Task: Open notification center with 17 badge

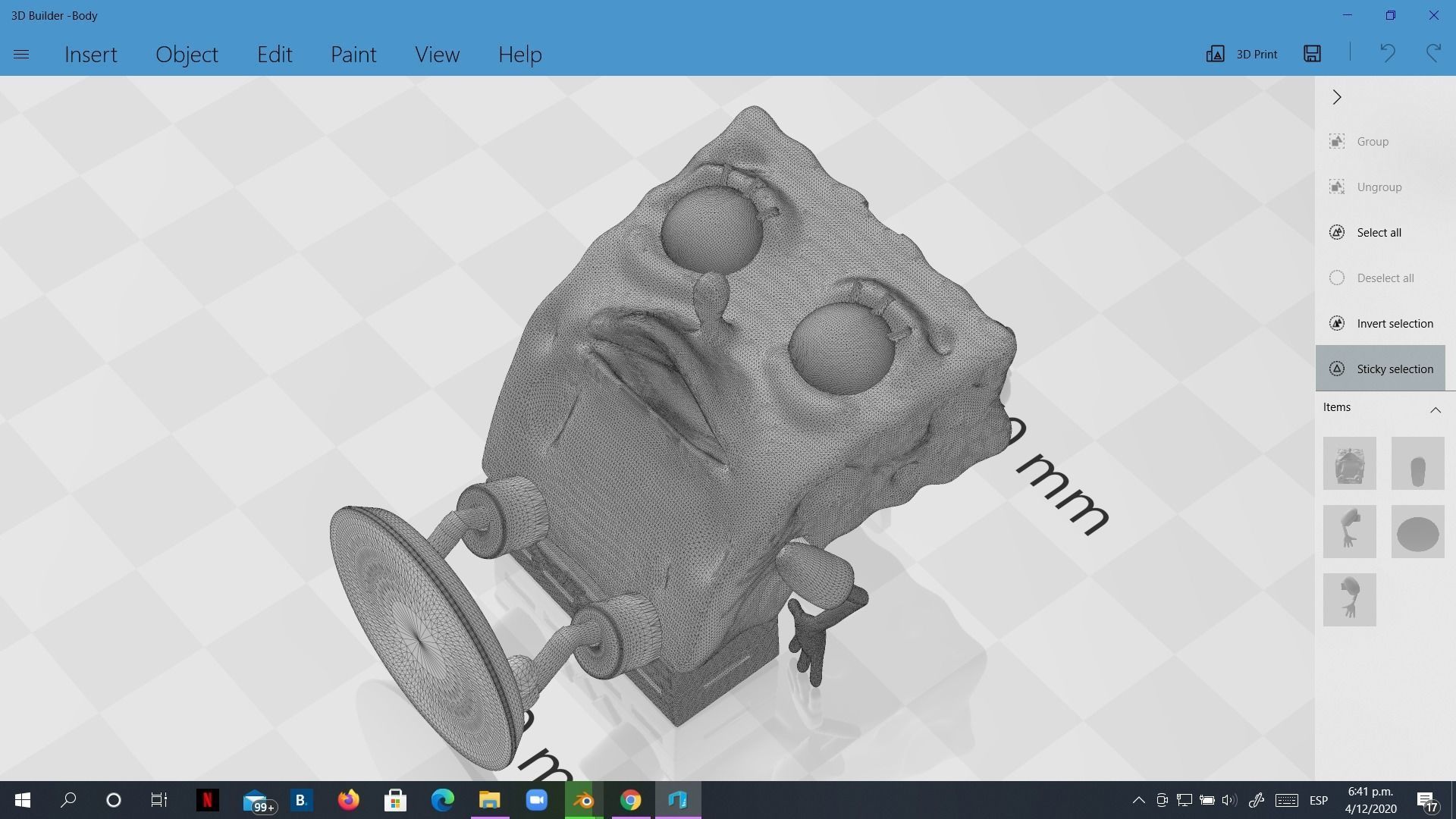Action: point(1427,802)
